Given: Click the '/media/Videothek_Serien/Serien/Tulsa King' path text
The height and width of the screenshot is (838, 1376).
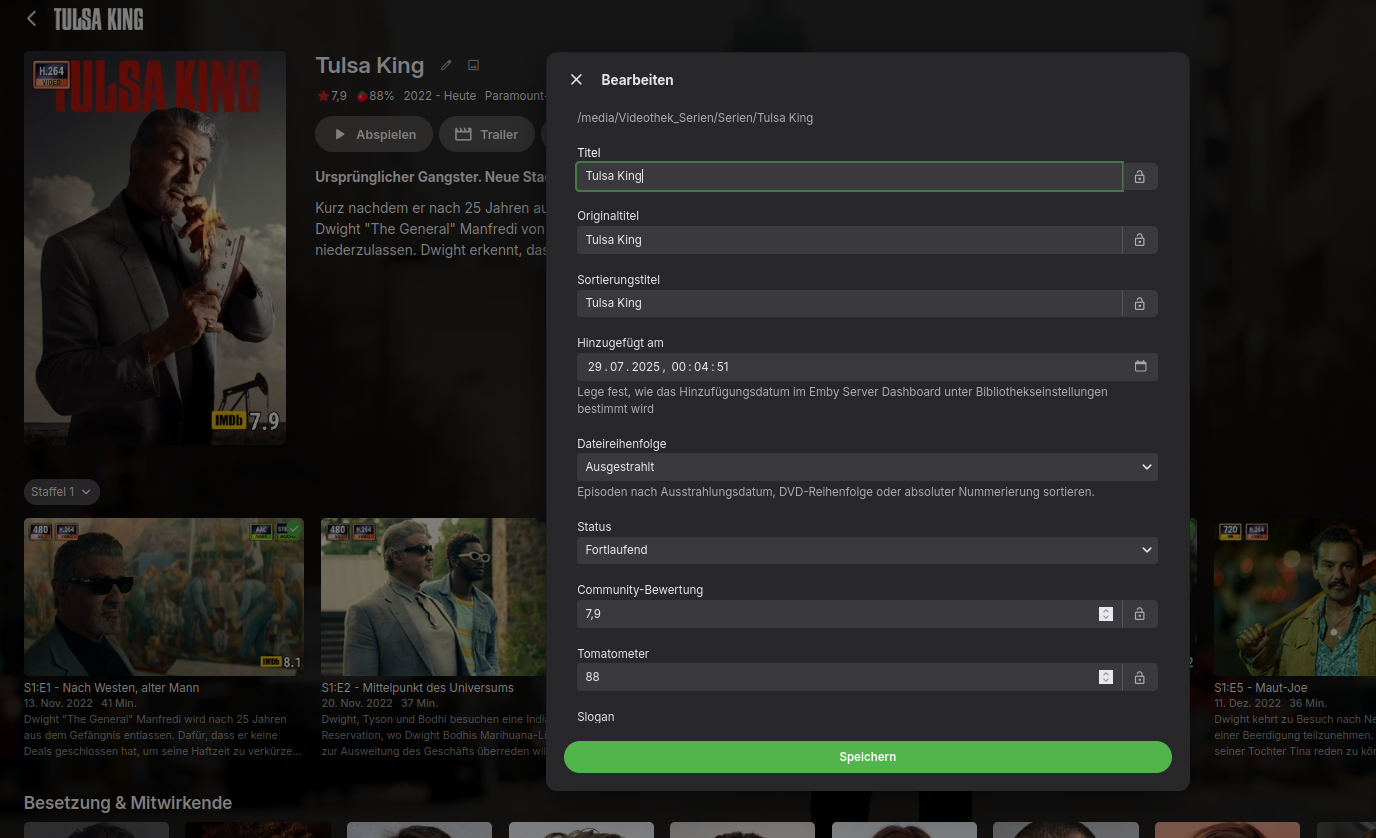Looking at the screenshot, I should click(x=695, y=118).
